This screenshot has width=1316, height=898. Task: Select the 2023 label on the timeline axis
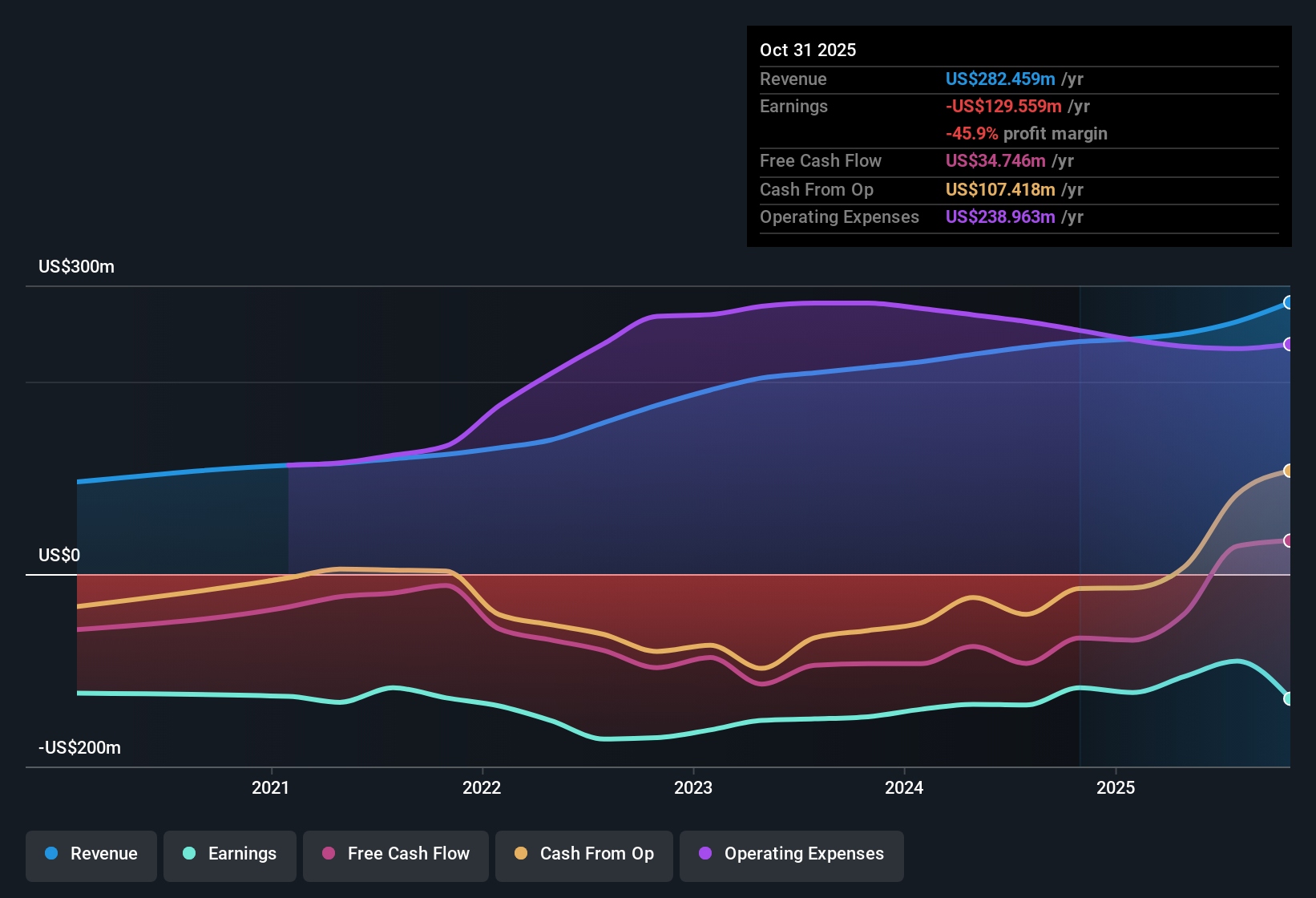click(694, 788)
